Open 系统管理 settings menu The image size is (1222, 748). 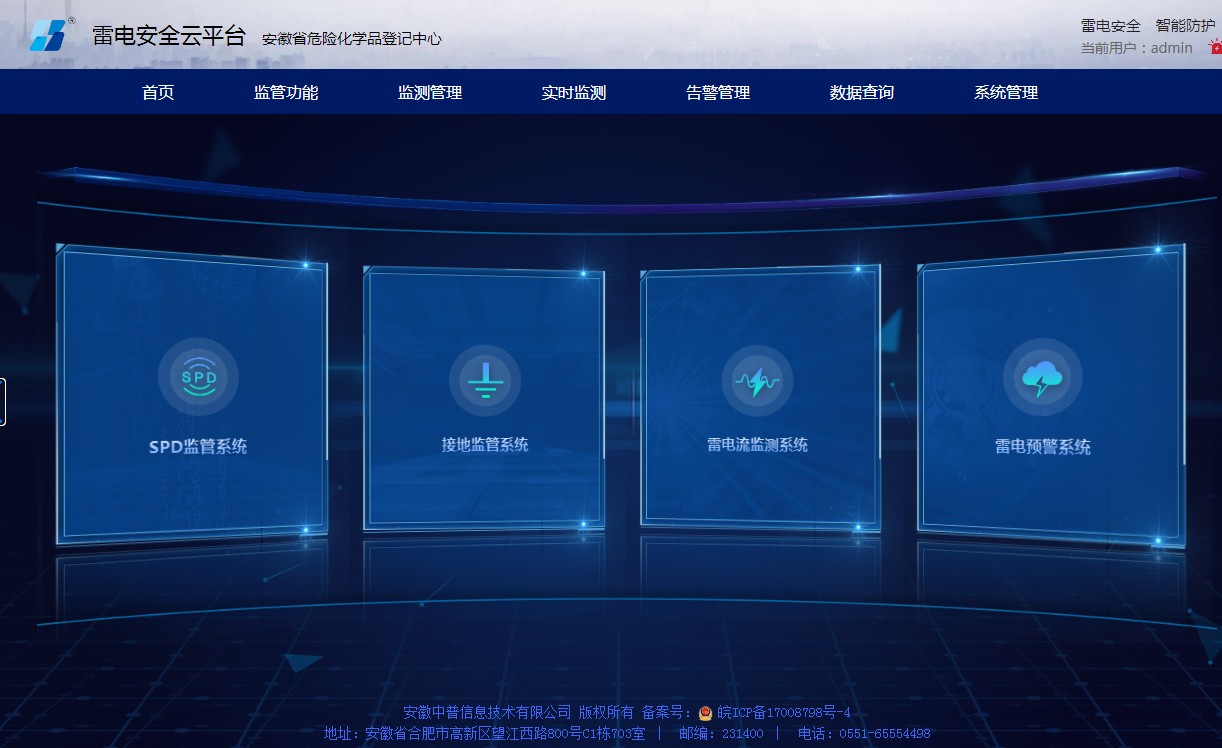(x=1005, y=92)
